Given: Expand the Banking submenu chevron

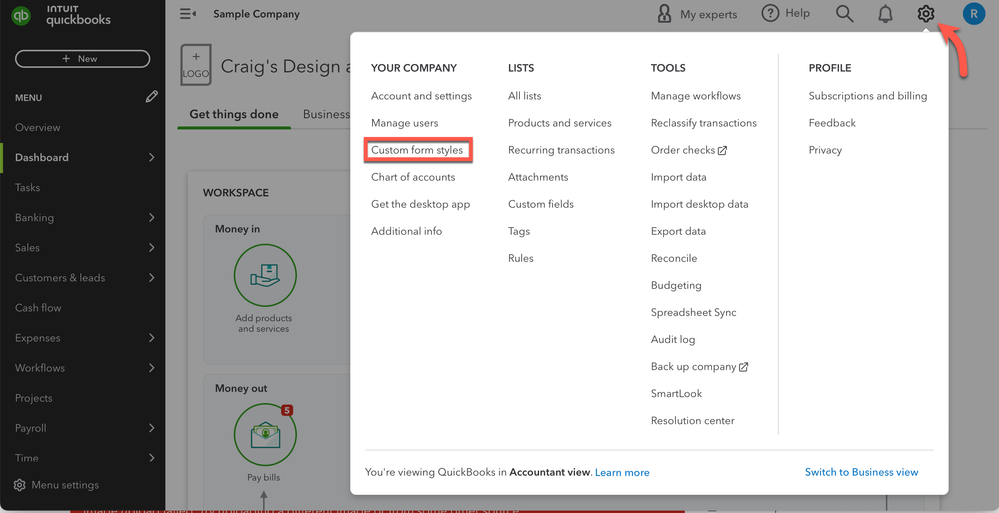Looking at the screenshot, I should click(x=152, y=217).
